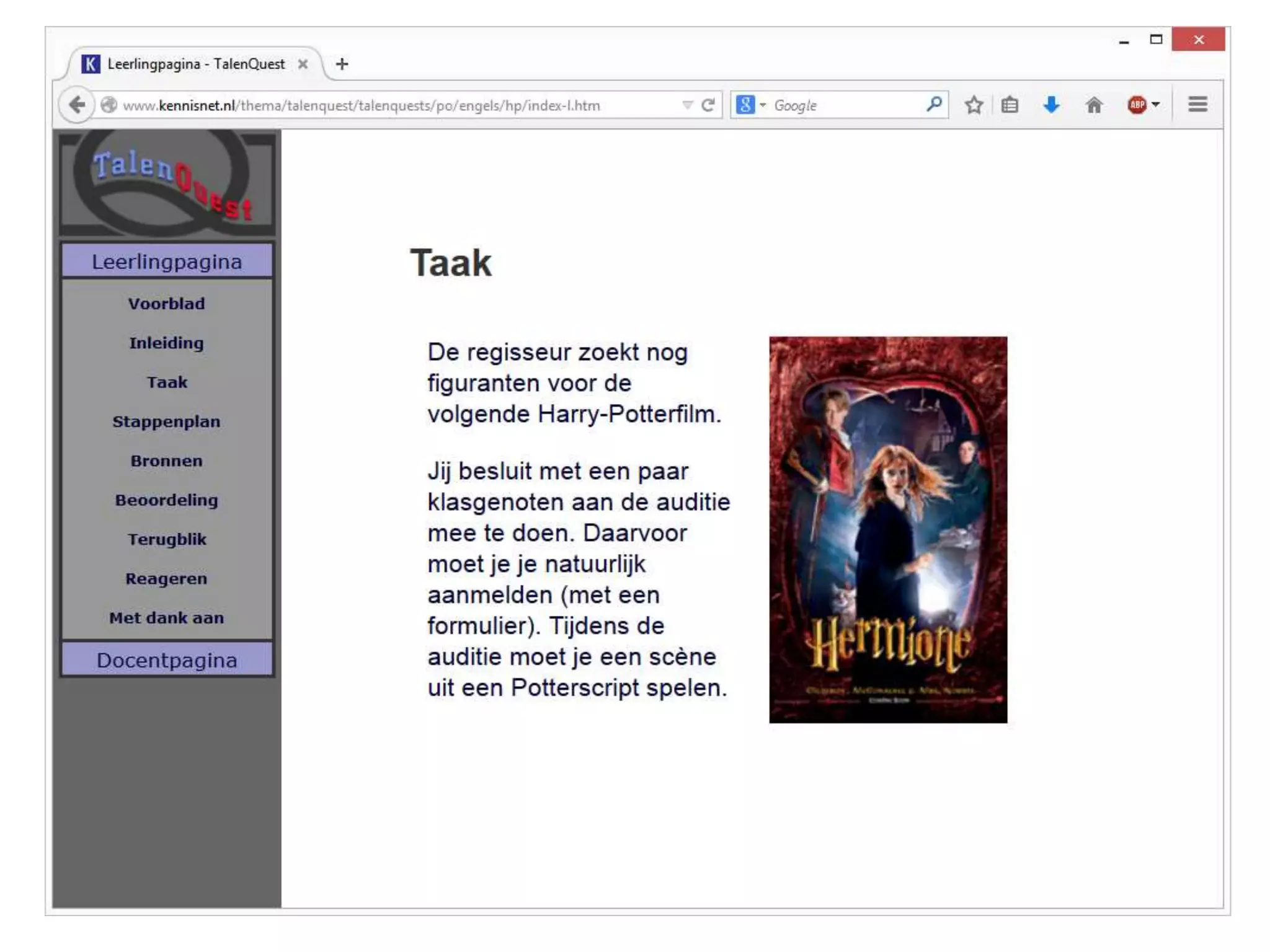The image size is (1270, 952).
Task: Open the hamburger menu button
Action: pos(1197,104)
